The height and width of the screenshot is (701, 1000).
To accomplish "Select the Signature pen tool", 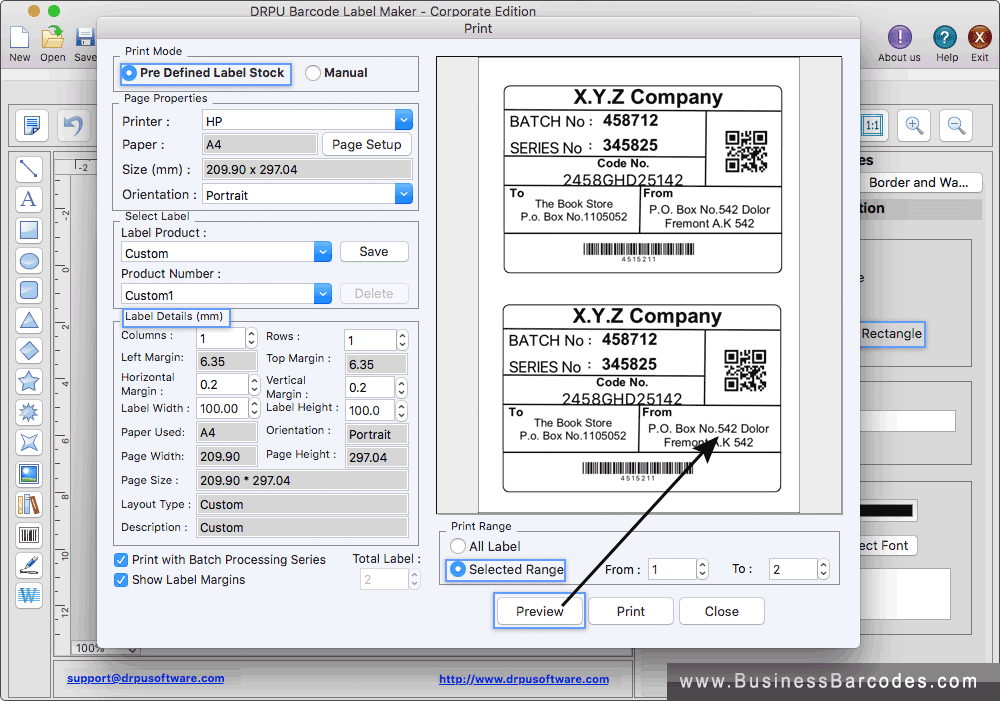I will point(29,565).
